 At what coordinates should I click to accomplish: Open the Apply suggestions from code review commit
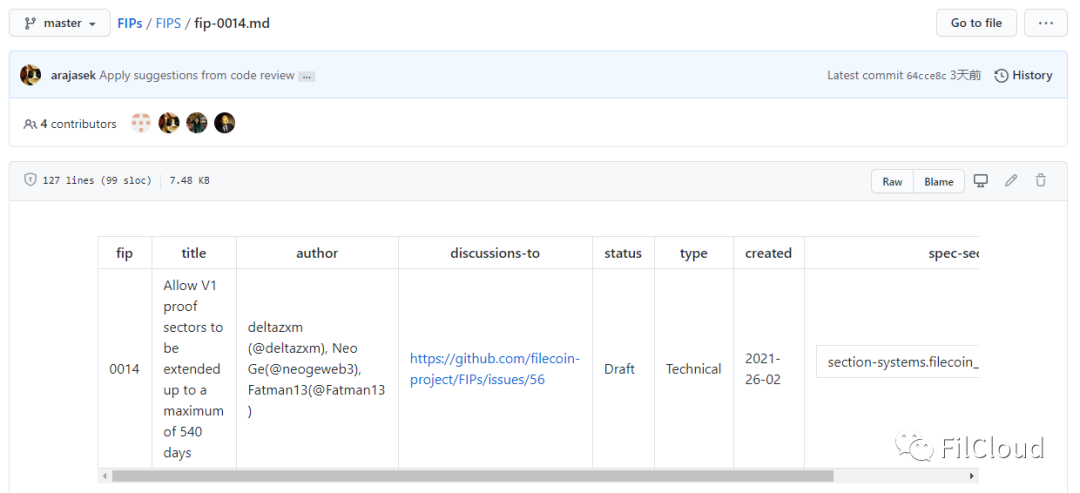197,76
